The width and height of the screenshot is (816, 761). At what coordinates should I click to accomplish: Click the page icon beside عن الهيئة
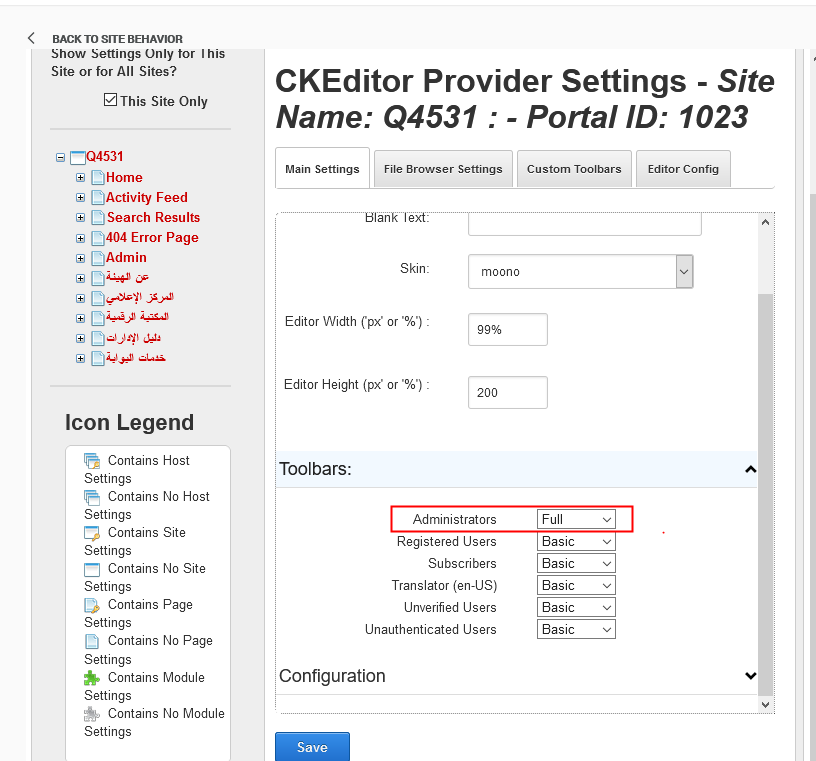coord(98,278)
